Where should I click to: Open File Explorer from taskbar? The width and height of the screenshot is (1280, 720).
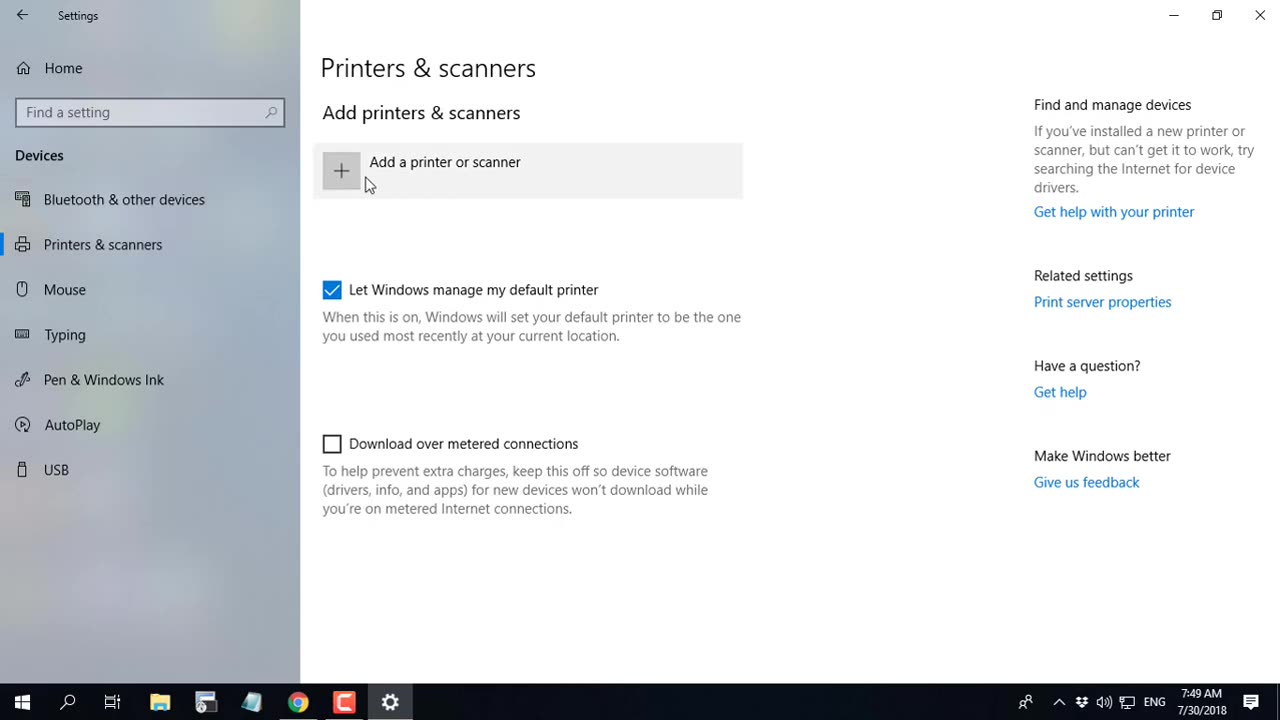click(x=160, y=702)
